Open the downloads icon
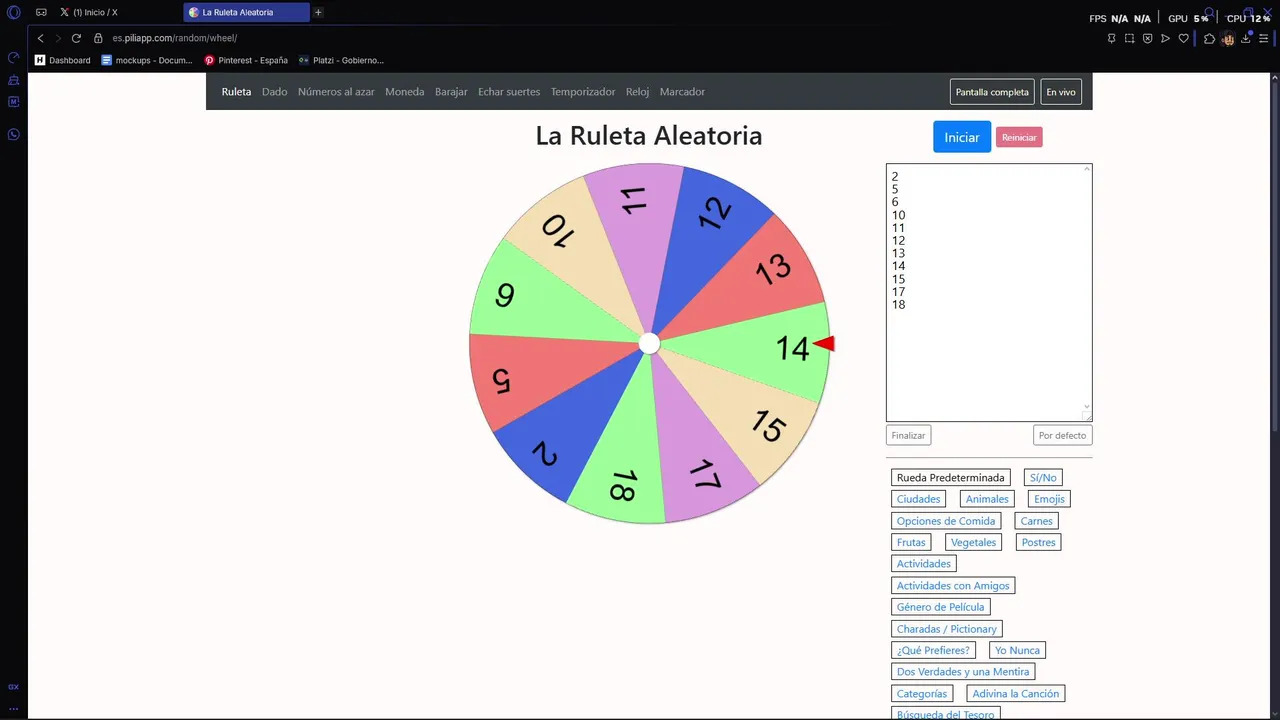 1246,38
